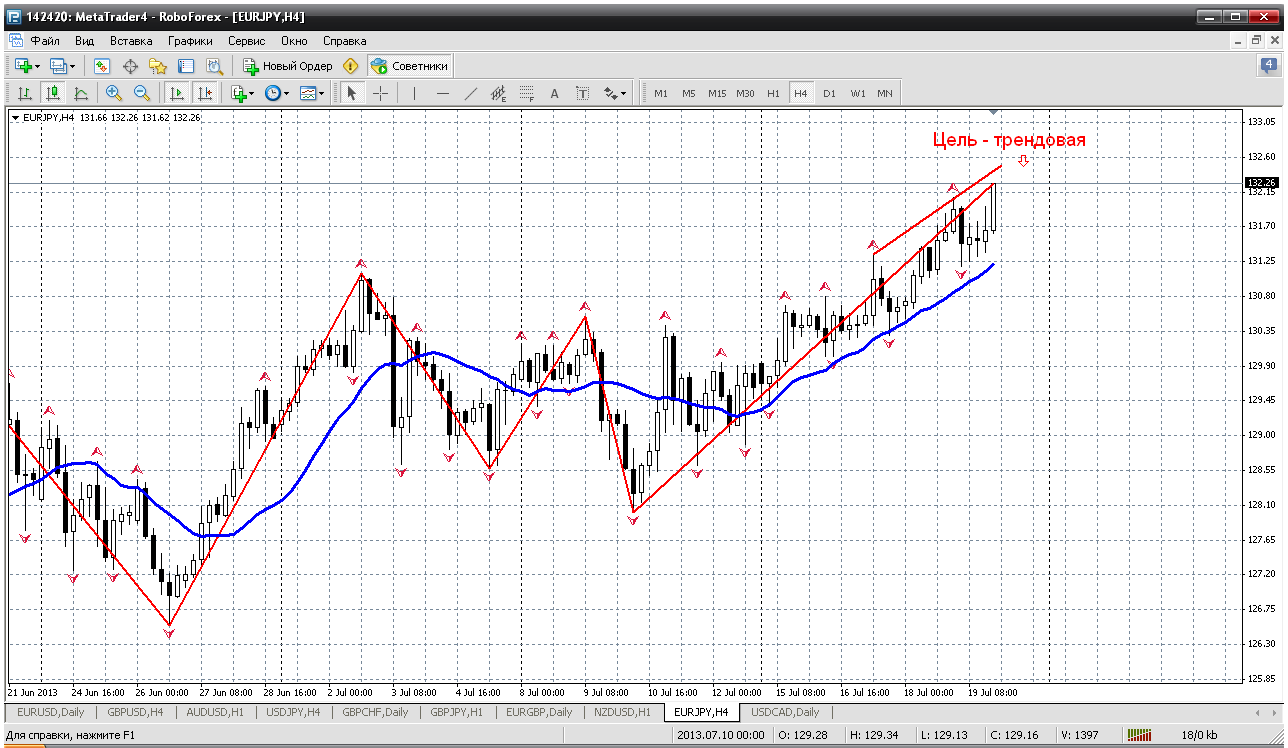1288x748 pixels.
Task: Open the chat notifications icon showing 4
Action: pos(1268,66)
